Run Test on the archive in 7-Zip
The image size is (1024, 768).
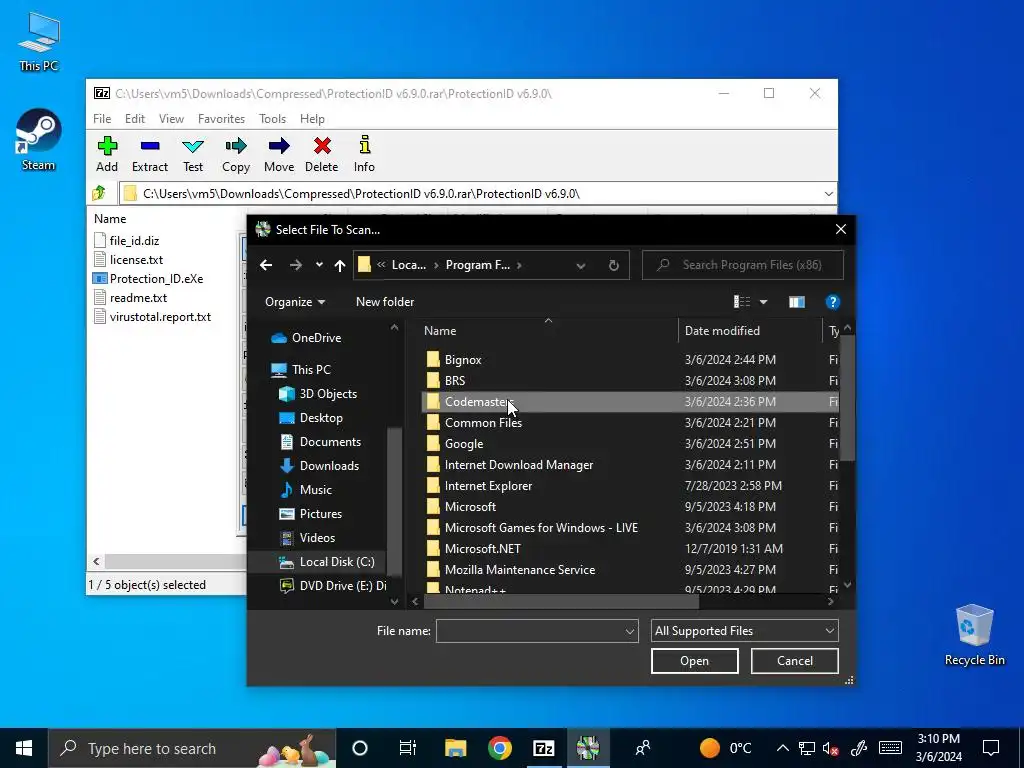click(x=193, y=154)
